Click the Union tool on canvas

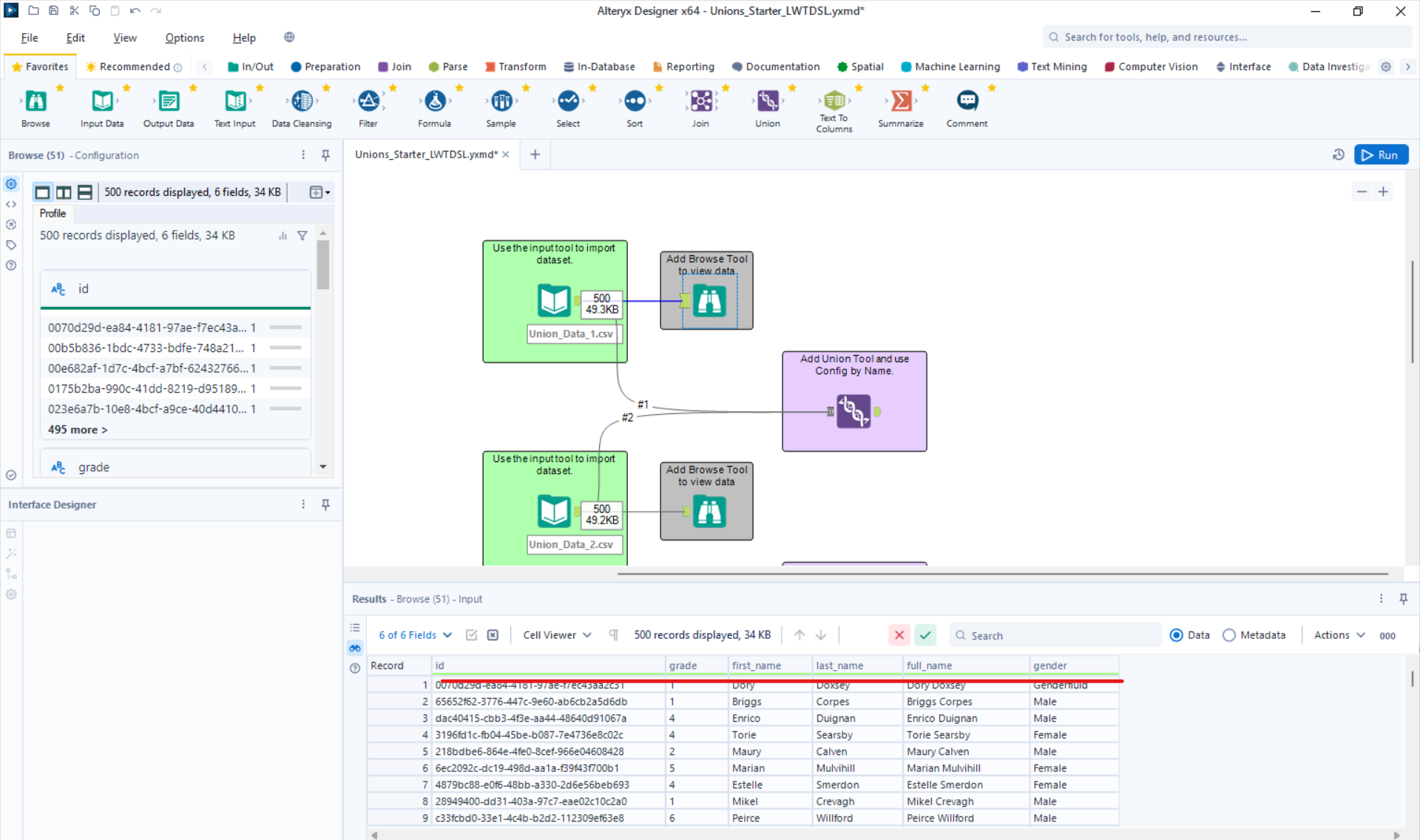click(x=853, y=411)
